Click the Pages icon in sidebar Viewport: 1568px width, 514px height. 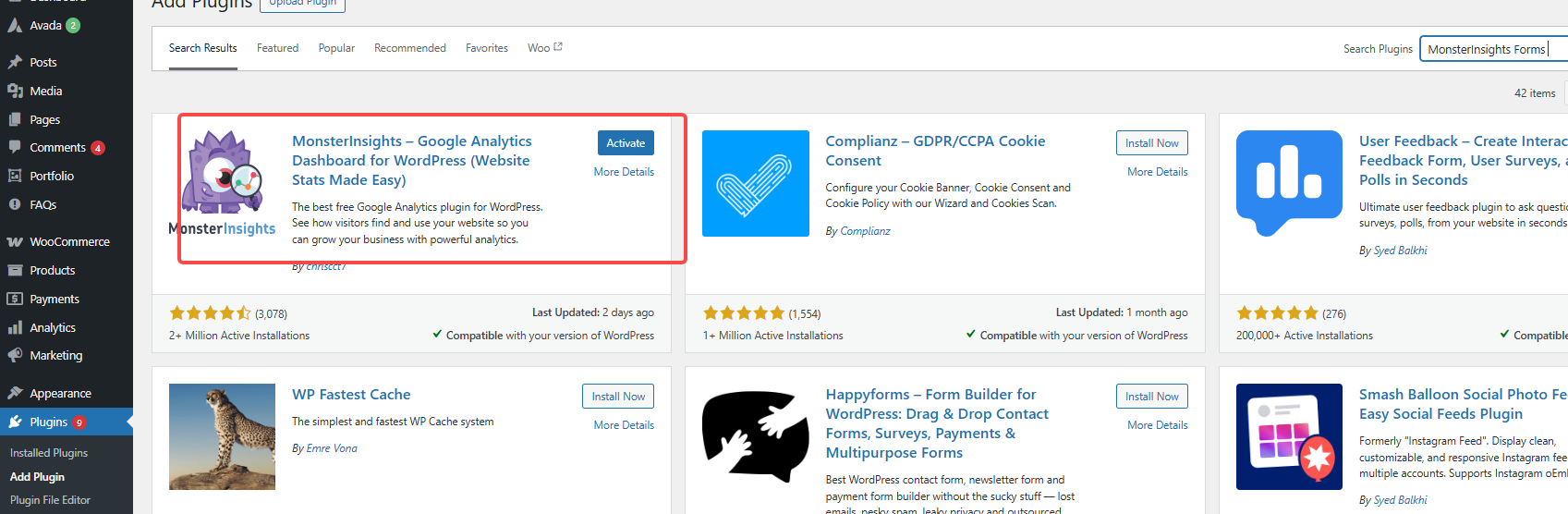pos(15,119)
